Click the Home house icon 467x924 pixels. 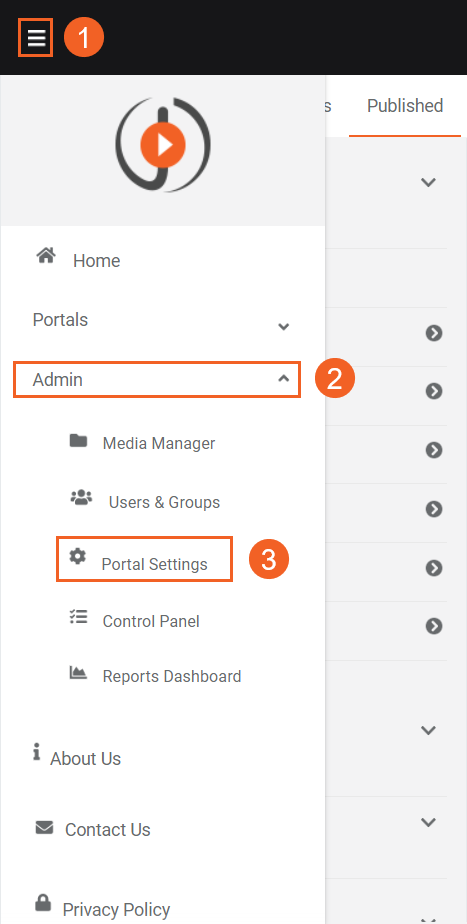coord(46,256)
